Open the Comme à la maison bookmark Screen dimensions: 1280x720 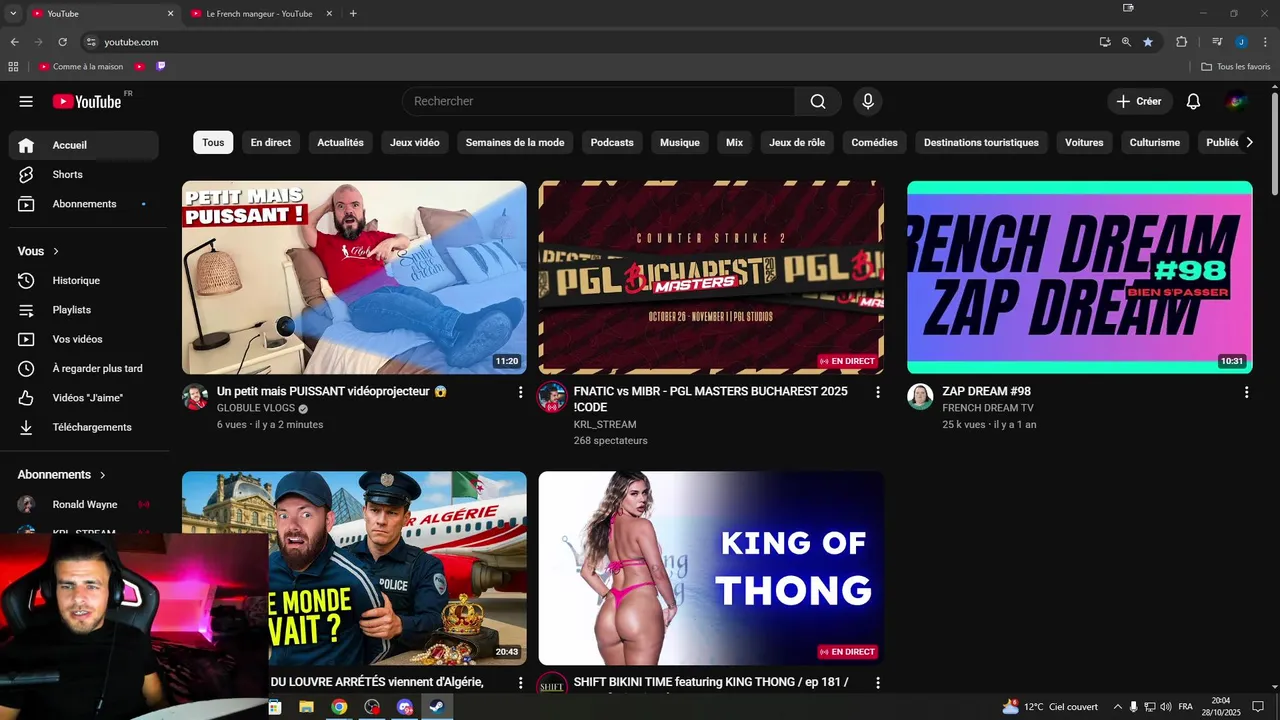[81, 66]
